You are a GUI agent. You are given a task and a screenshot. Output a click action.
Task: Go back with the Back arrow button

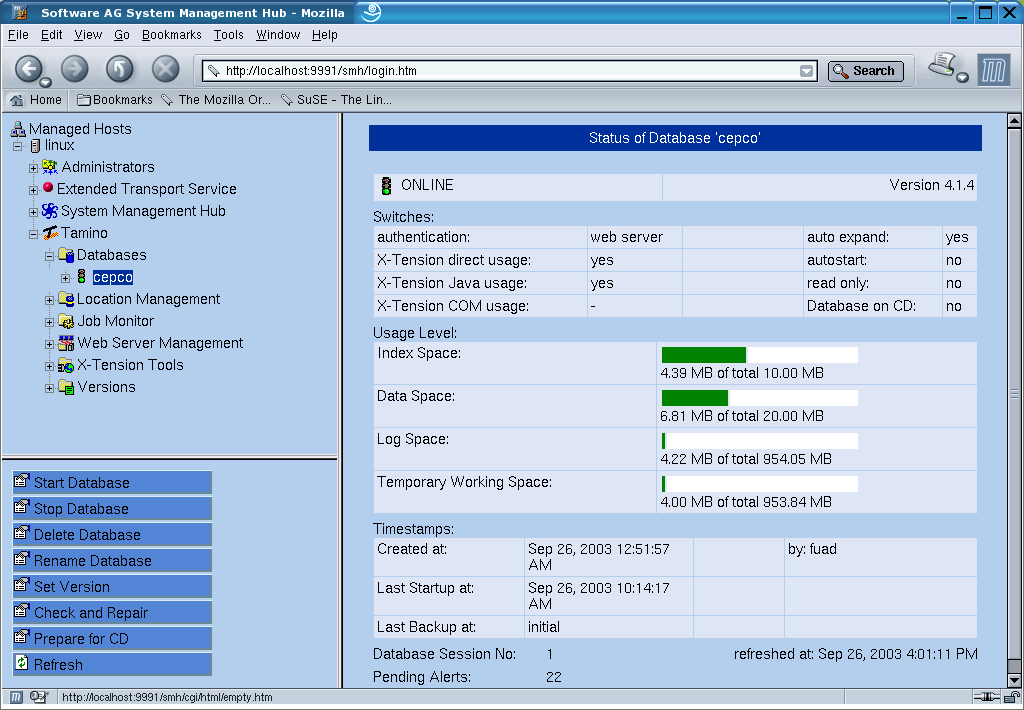[x=28, y=69]
